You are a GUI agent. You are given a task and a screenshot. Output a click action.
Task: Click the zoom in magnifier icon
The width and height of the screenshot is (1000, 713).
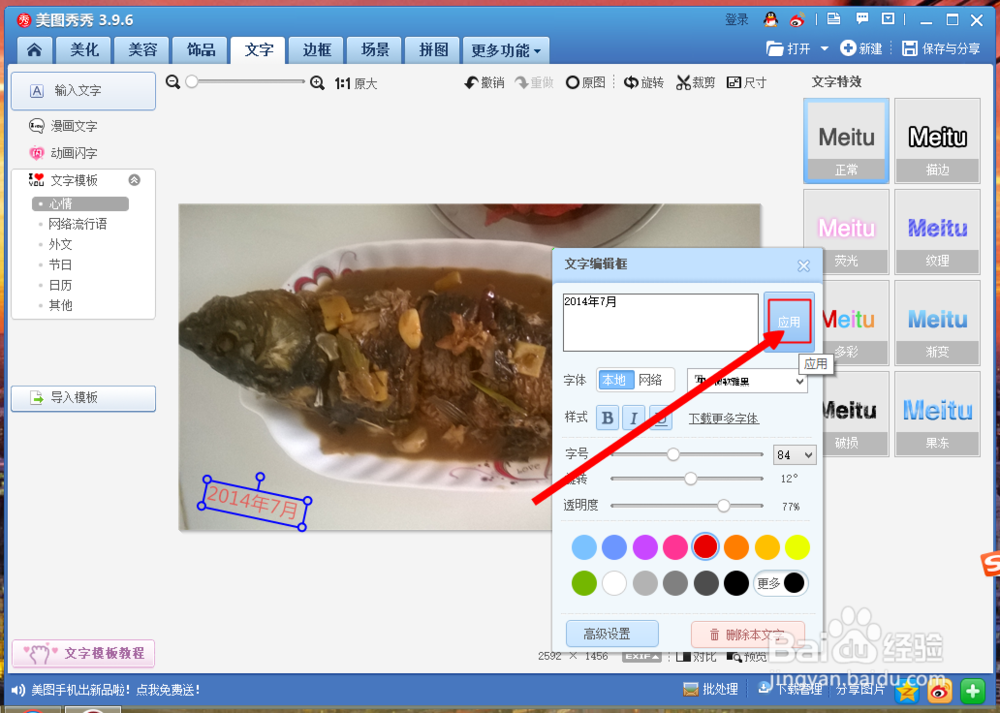tap(317, 83)
